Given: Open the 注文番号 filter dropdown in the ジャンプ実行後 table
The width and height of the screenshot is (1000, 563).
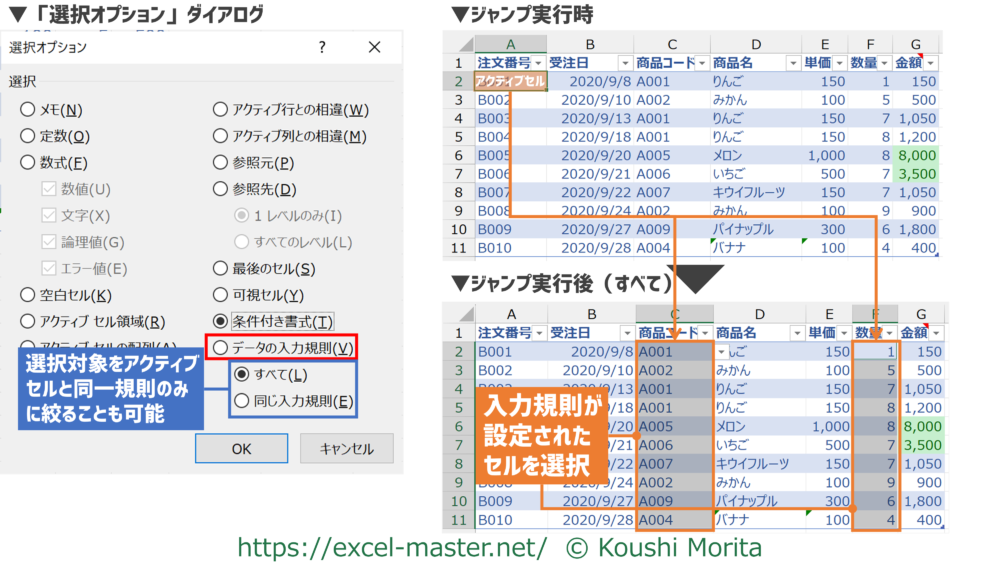Looking at the screenshot, I should tap(537, 332).
